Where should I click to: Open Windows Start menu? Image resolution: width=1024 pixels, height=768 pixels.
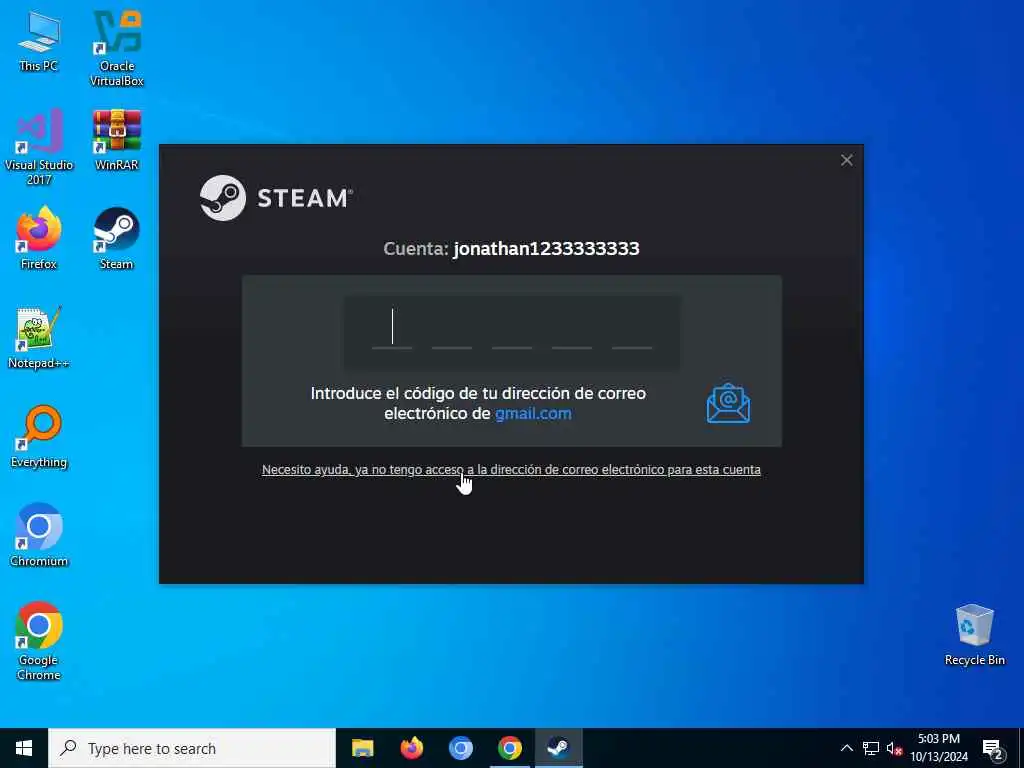pos(24,748)
